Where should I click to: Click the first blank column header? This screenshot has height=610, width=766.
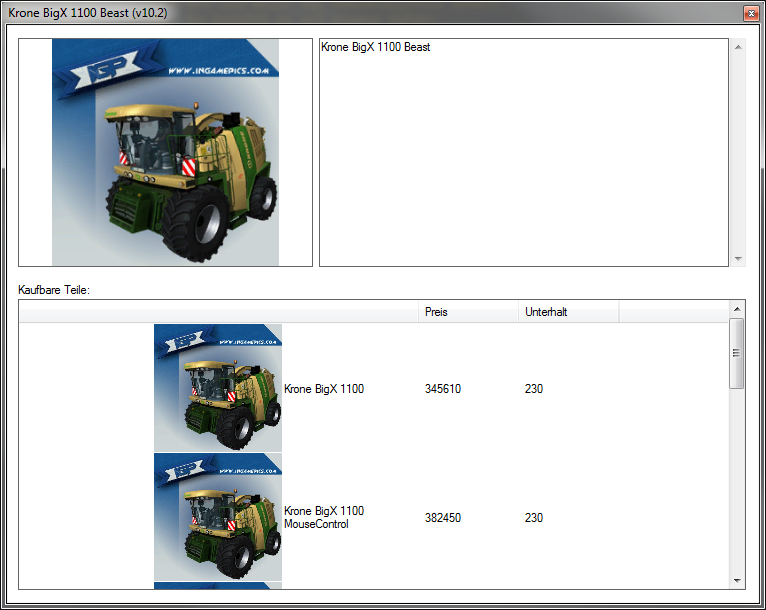click(218, 312)
